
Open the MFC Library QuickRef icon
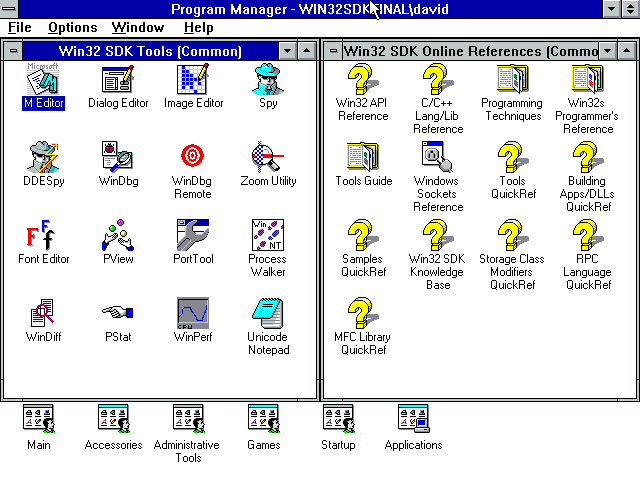362,313
